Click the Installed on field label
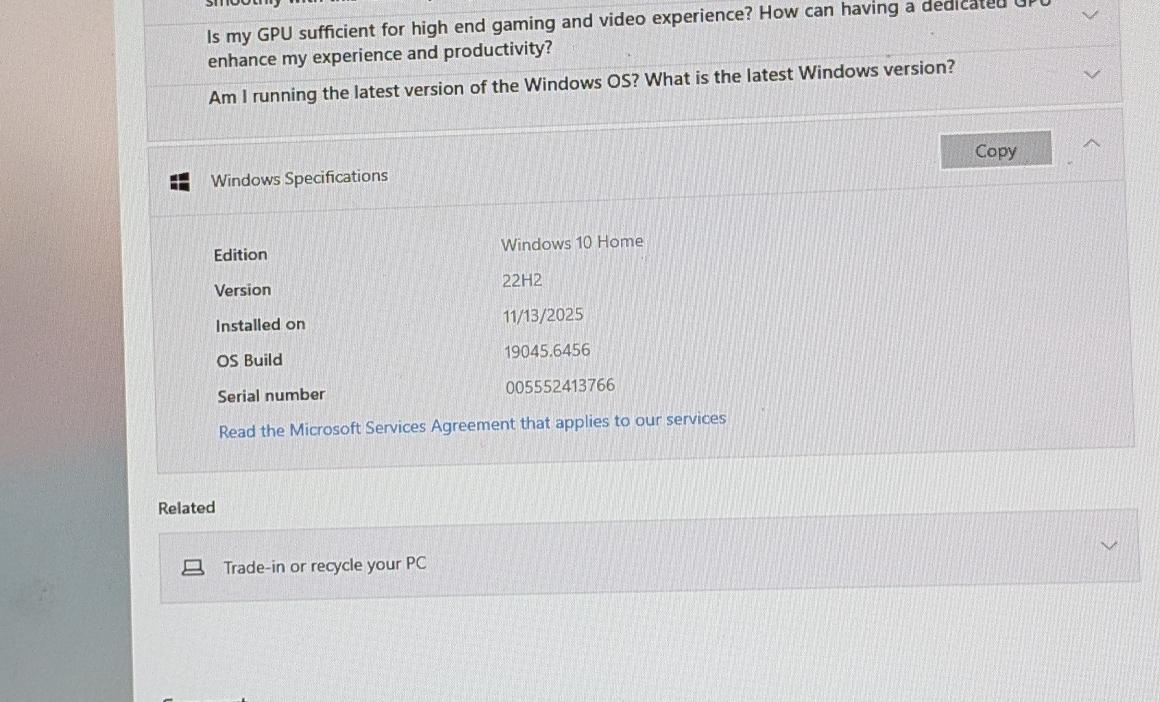This screenshot has width=1160, height=702. tap(260, 325)
